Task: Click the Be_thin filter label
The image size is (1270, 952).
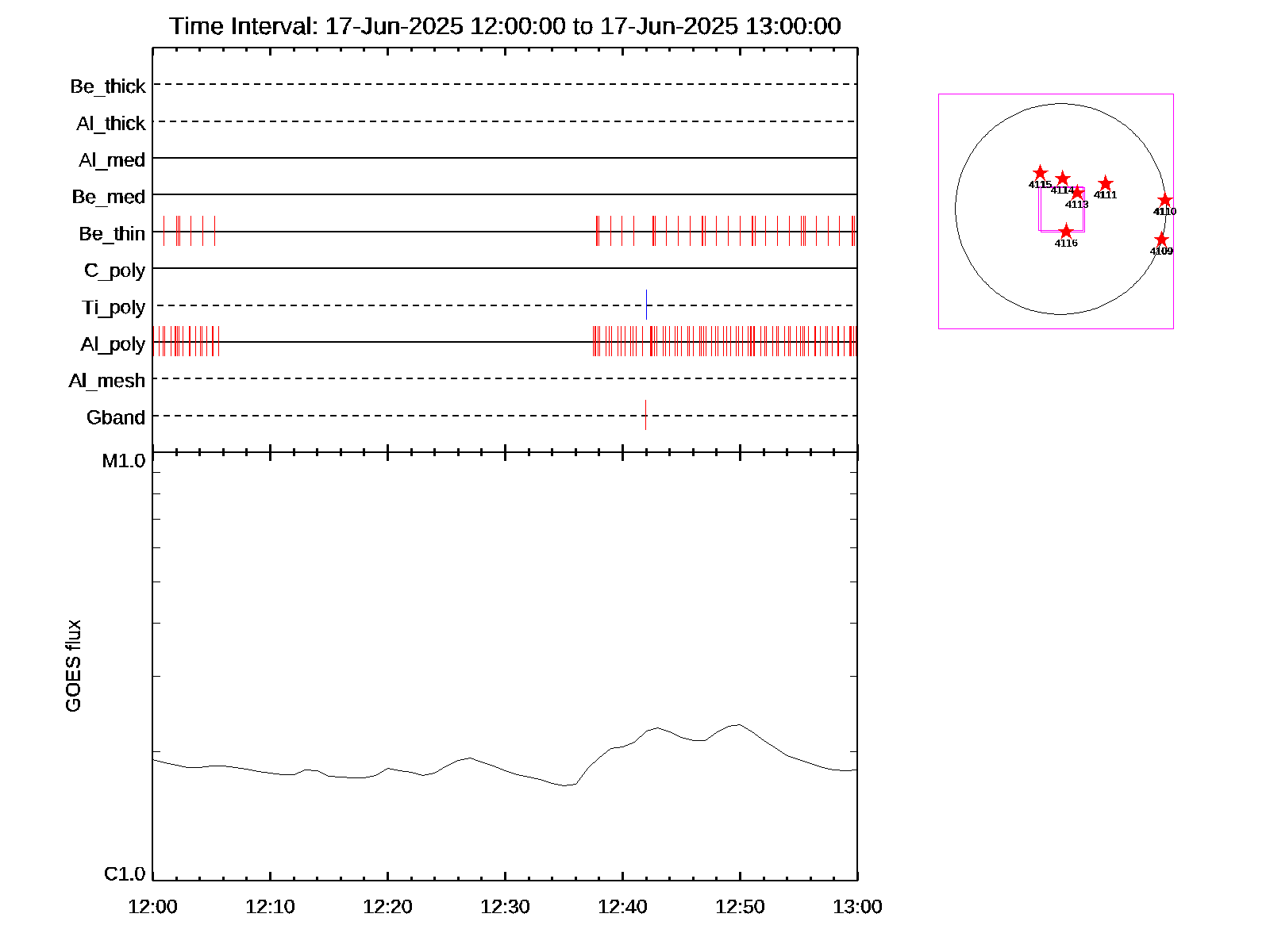Action: click(112, 234)
